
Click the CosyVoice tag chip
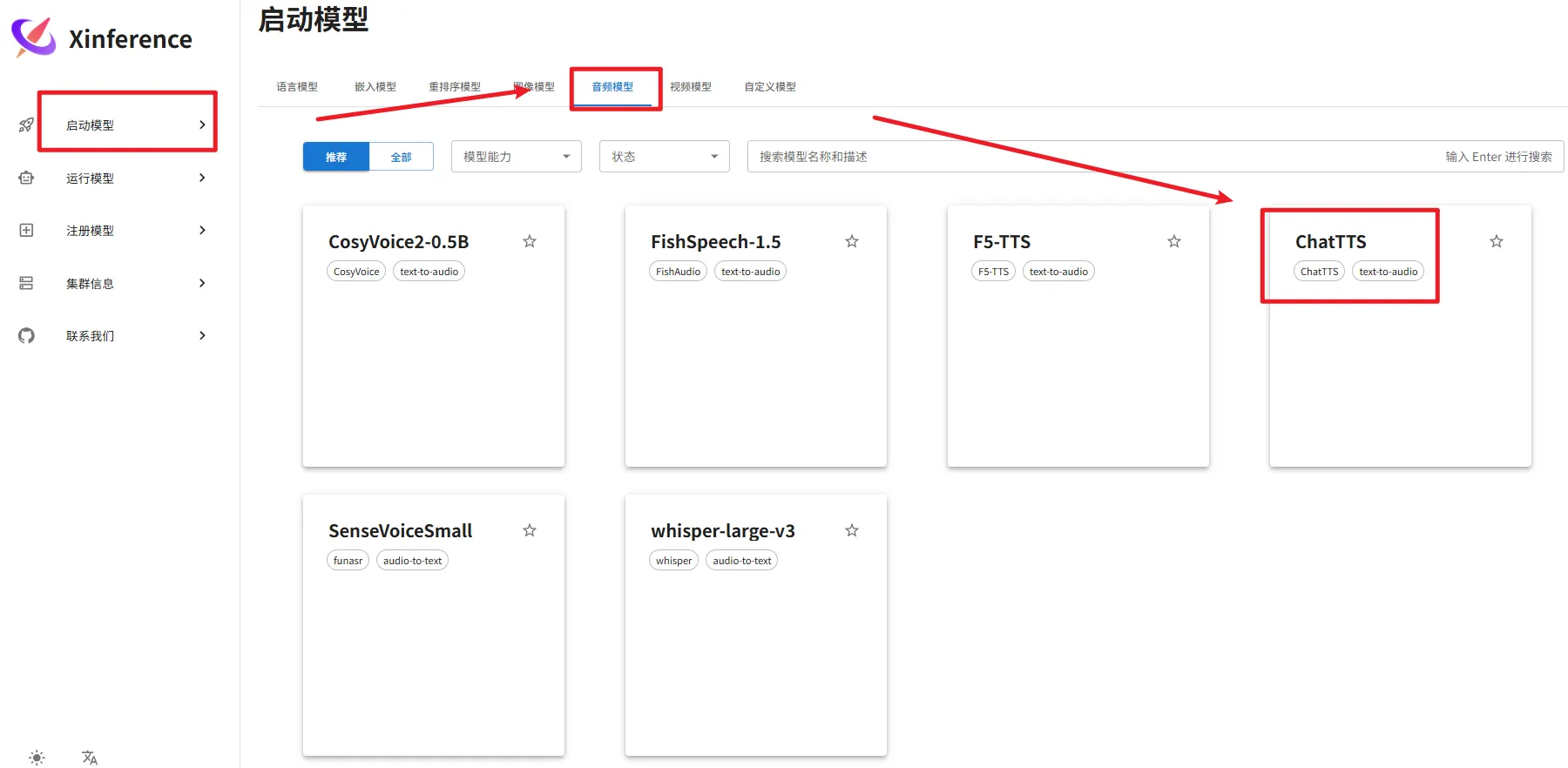[x=356, y=272]
